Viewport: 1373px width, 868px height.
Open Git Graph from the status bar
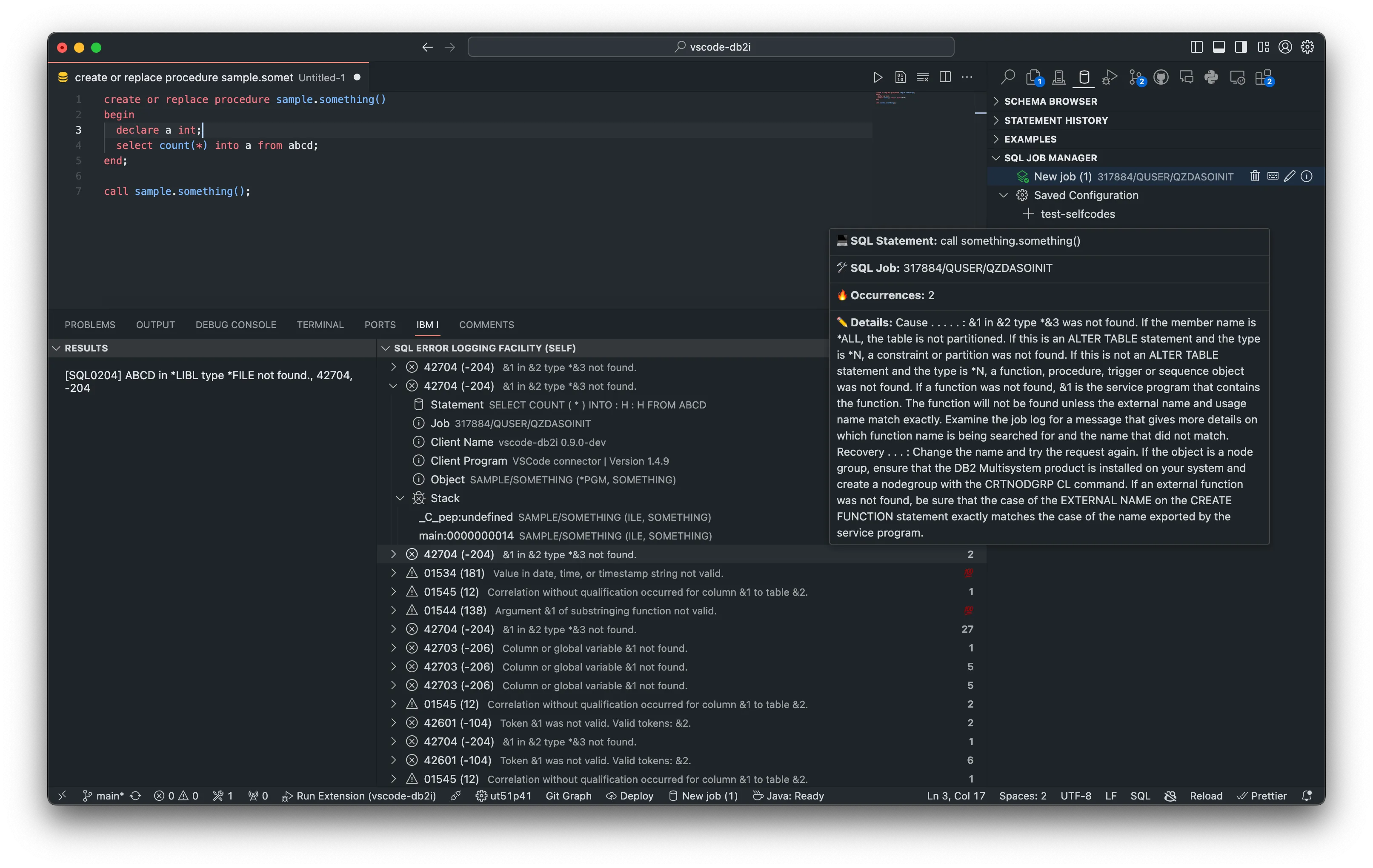point(569,796)
